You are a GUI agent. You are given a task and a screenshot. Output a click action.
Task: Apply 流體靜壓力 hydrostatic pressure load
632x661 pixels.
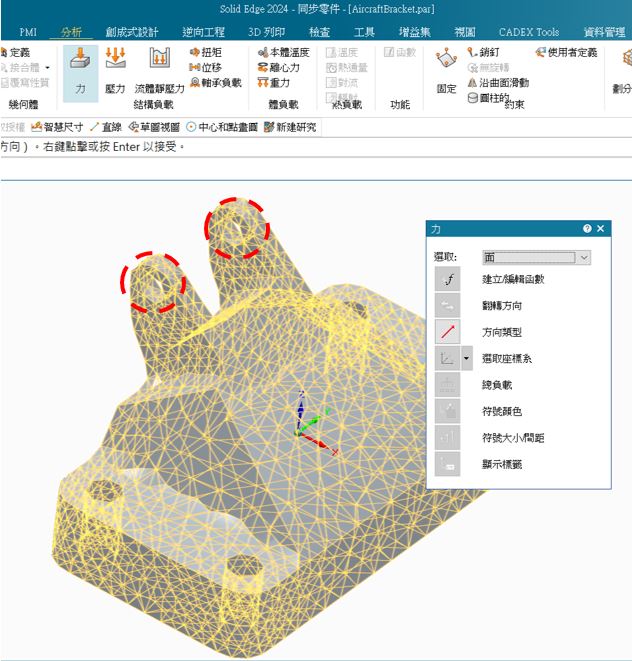click(160, 71)
